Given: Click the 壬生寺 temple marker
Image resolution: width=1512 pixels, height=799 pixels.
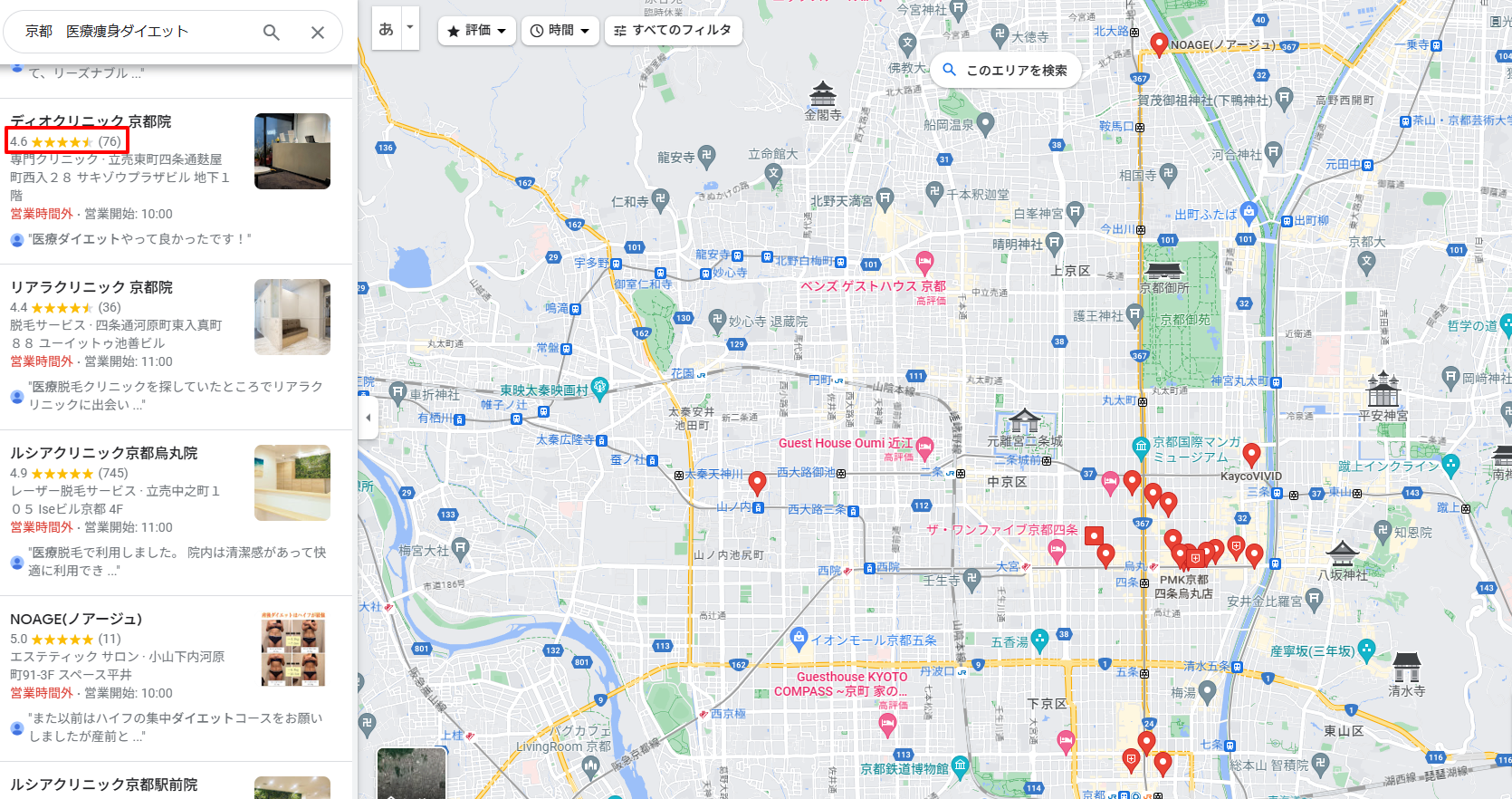Looking at the screenshot, I should pos(972,579).
